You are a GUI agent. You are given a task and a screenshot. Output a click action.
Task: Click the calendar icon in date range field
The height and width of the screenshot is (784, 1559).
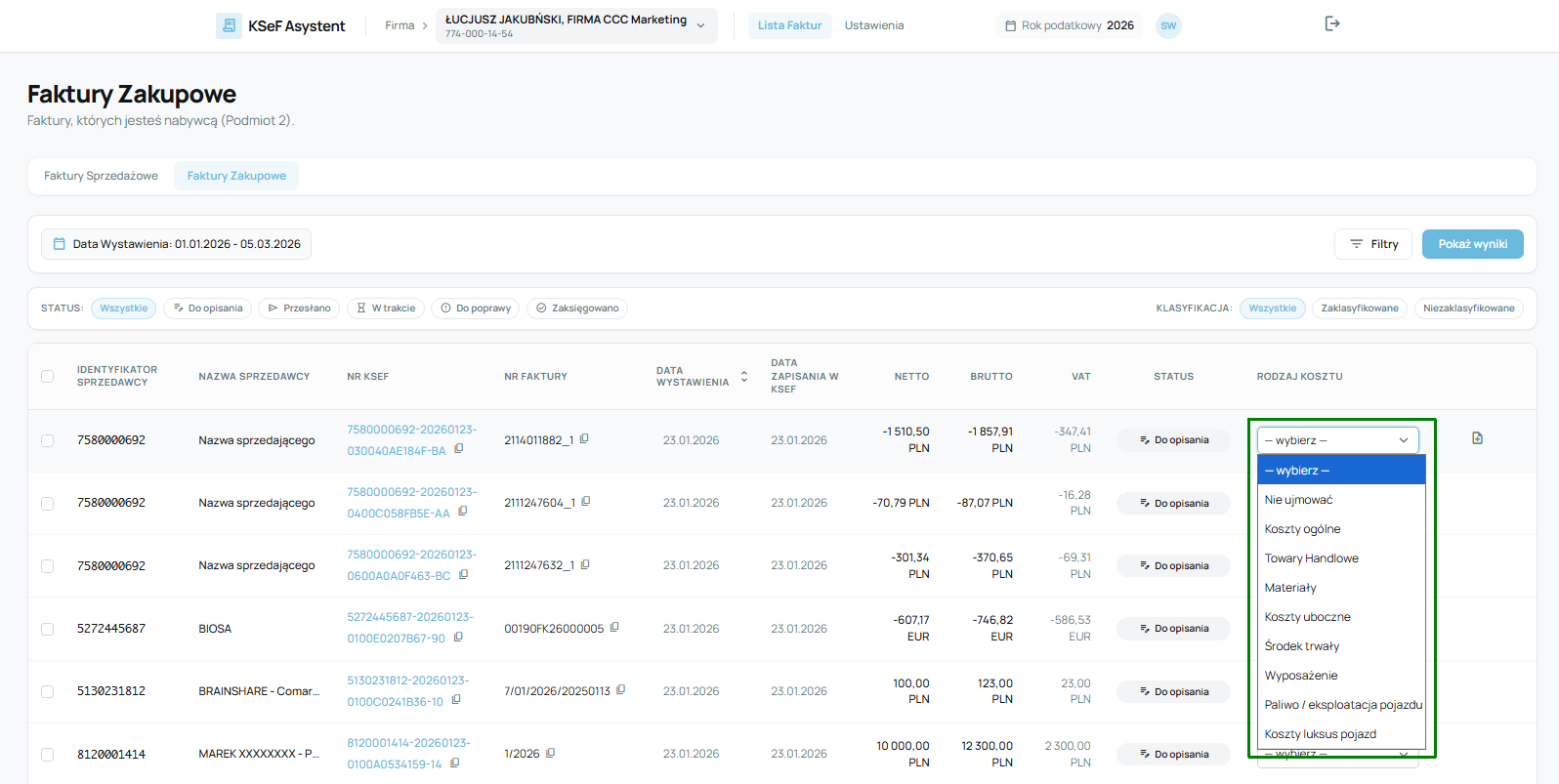[x=59, y=244]
